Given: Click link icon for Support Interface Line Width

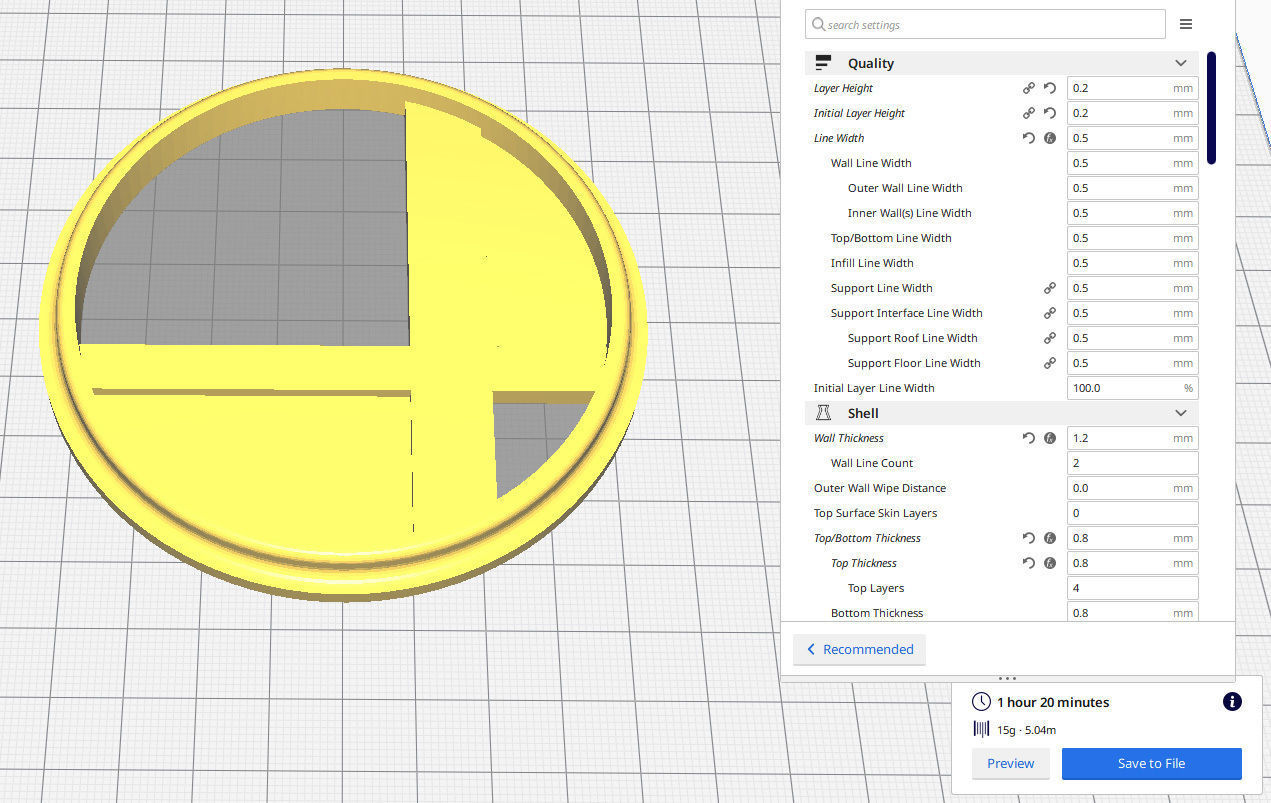Looking at the screenshot, I should click(1050, 313).
